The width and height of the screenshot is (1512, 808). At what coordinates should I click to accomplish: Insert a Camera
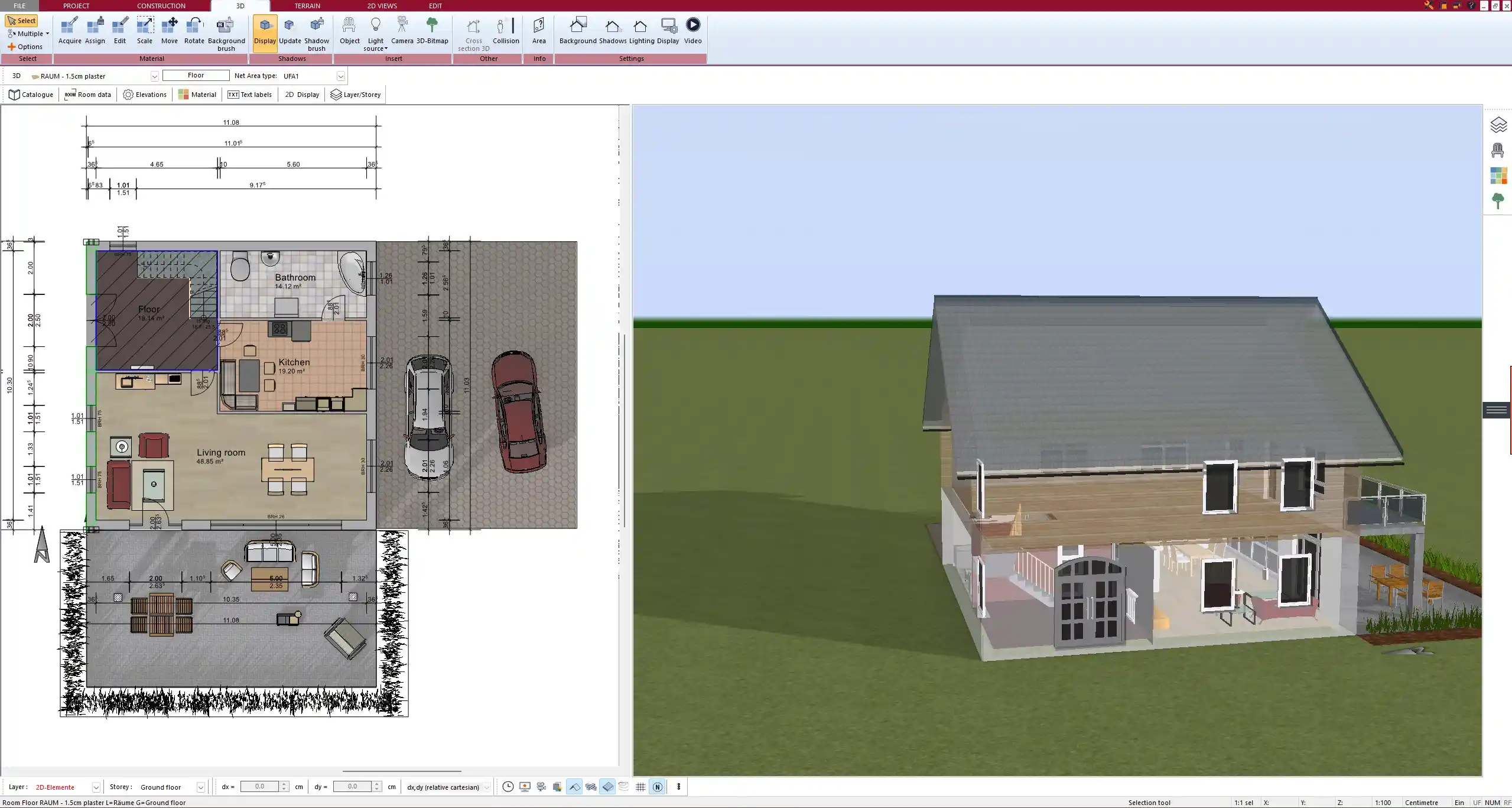(402, 31)
